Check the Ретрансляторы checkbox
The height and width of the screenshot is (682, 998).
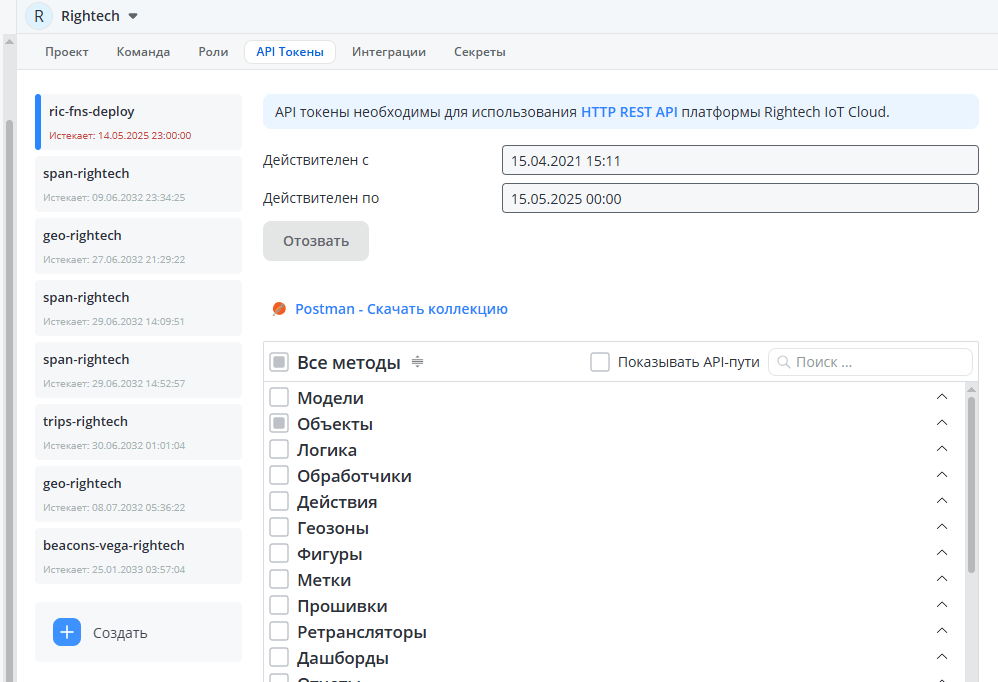pyautogui.click(x=279, y=632)
